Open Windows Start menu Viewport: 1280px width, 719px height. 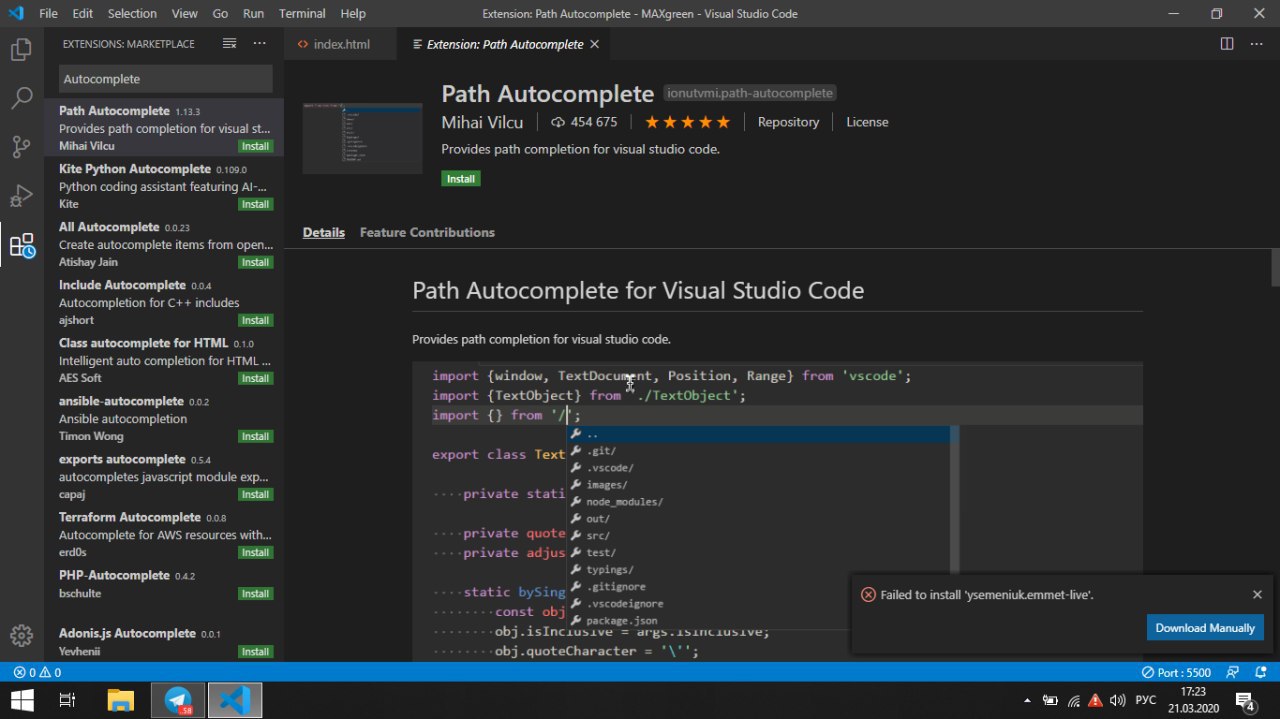tap(22, 700)
